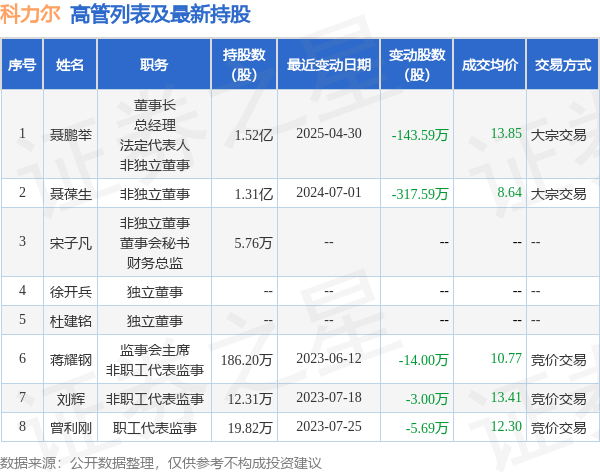Screen dimensions: 600x472
Task: Click the 186.20万 shareholding cell
Action: [247, 360]
